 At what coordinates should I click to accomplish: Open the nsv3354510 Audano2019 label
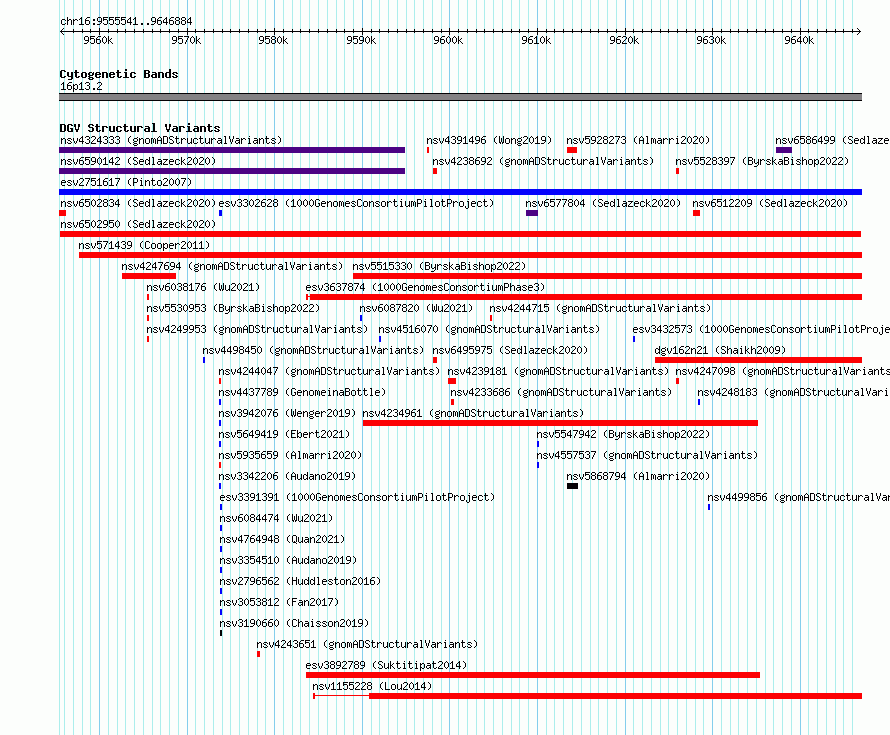[x=288, y=560]
